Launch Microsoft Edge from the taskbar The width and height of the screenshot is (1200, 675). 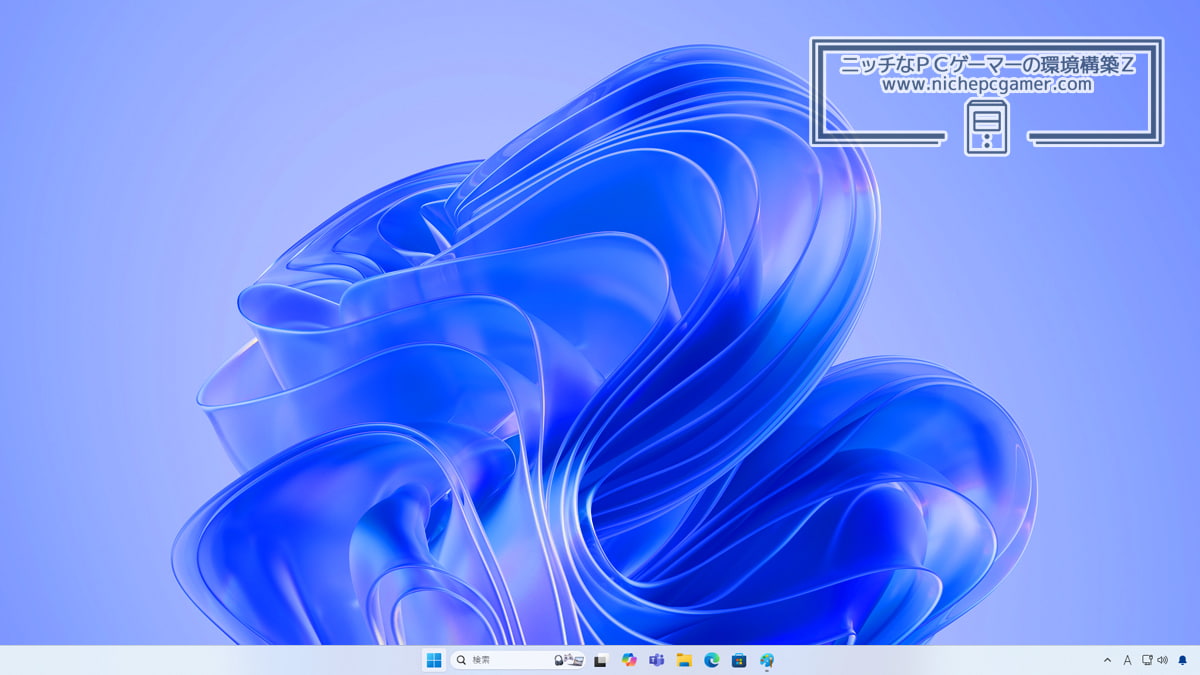pyautogui.click(x=712, y=660)
